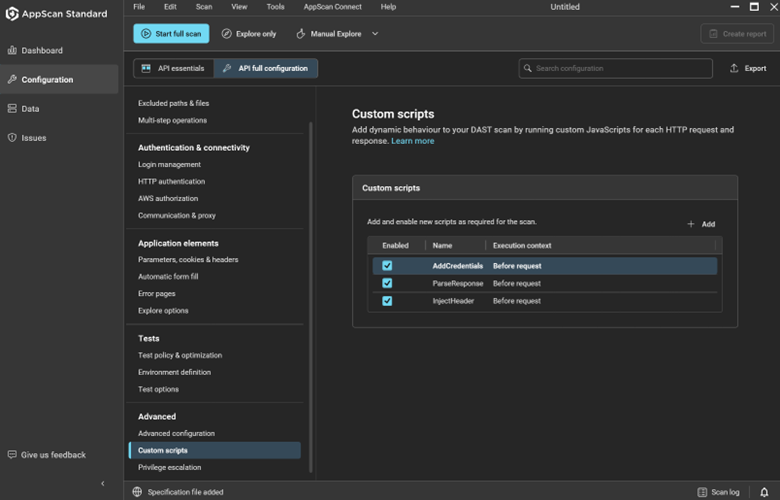Click the Manual Explore pointer icon
This screenshot has width=780, height=500.
click(x=300, y=34)
